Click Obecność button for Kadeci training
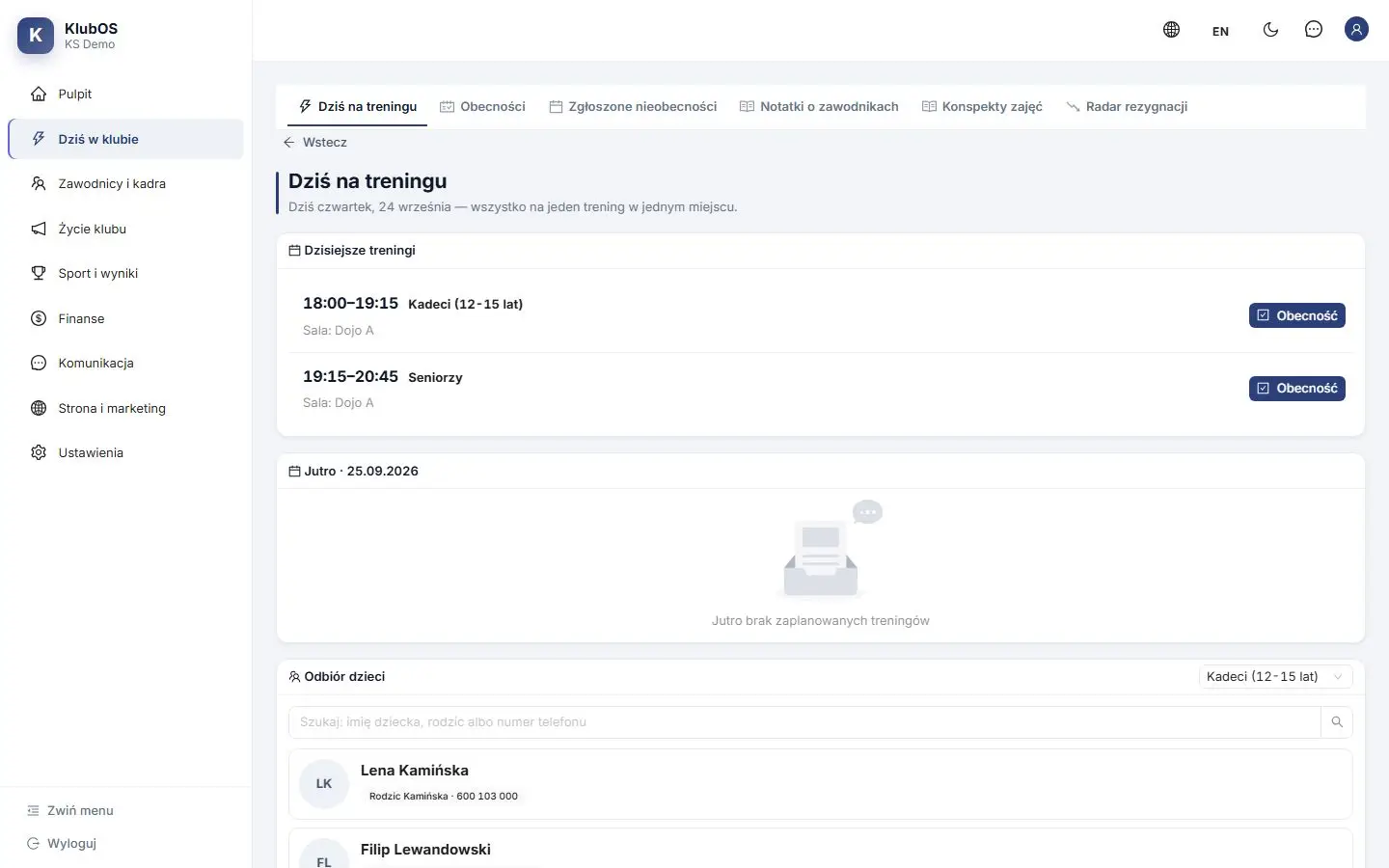 tap(1296, 315)
